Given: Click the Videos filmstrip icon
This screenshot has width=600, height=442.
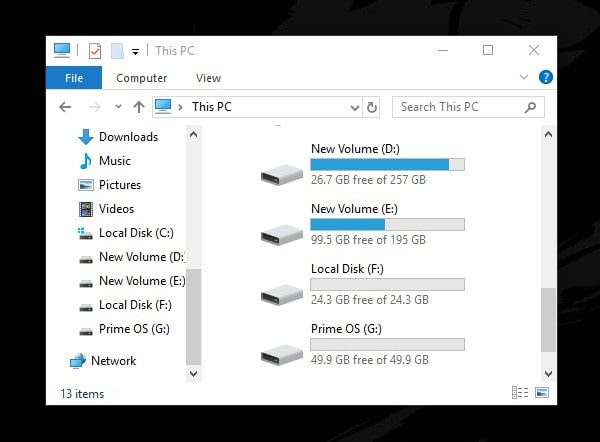Looking at the screenshot, I should coord(86,209).
